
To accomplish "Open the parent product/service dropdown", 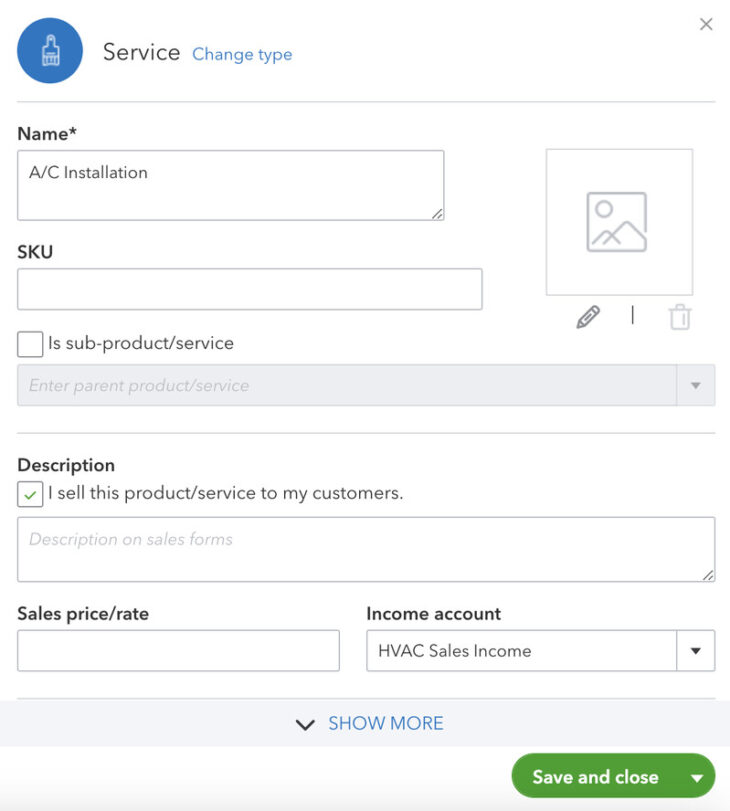I will (698, 384).
